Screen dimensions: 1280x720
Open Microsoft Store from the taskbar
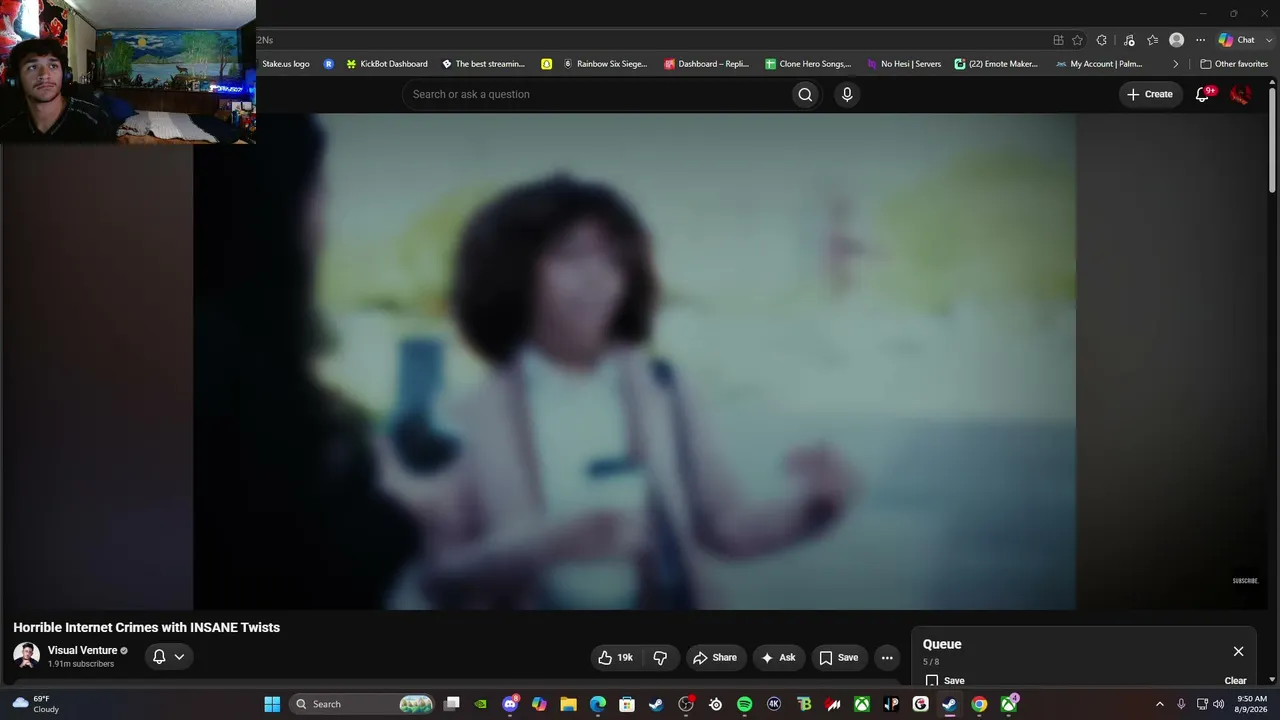coord(627,704)
